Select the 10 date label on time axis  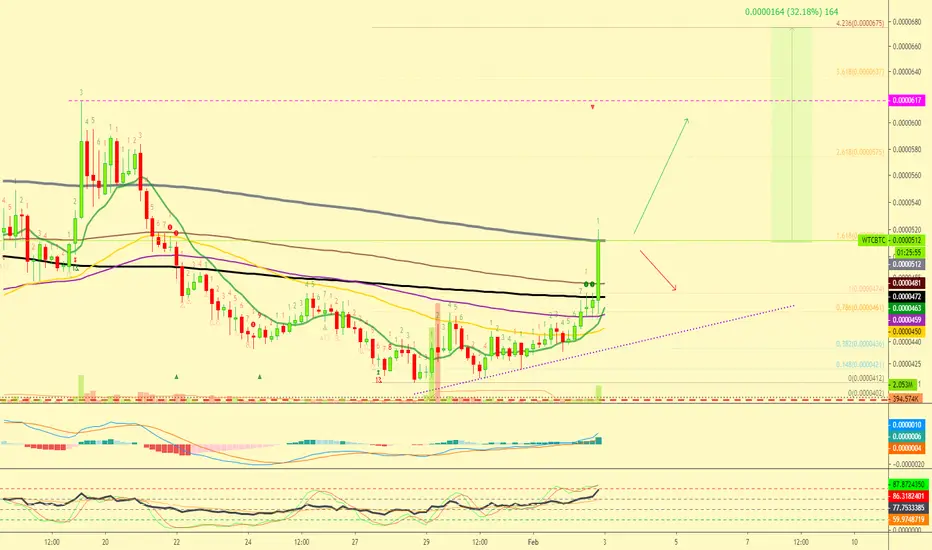tap(854, 542)
